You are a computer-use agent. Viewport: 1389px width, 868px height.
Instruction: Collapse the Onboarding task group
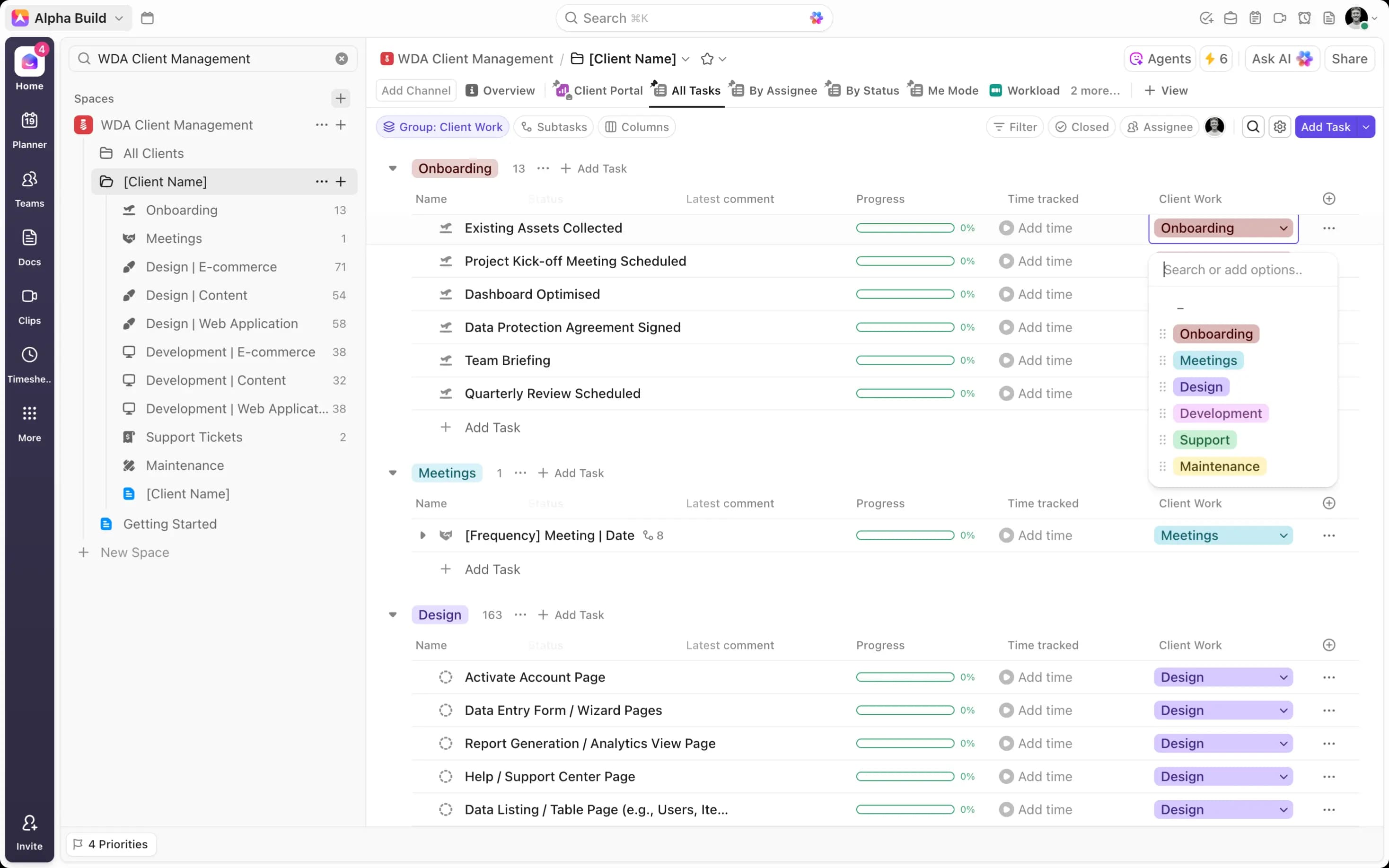(x=393, y=168)
